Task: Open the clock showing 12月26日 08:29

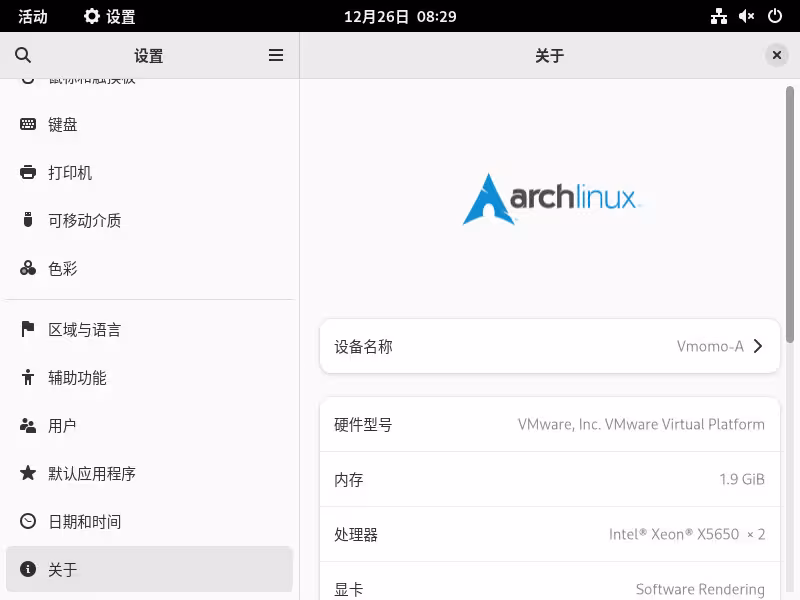Action: (400, 16)
